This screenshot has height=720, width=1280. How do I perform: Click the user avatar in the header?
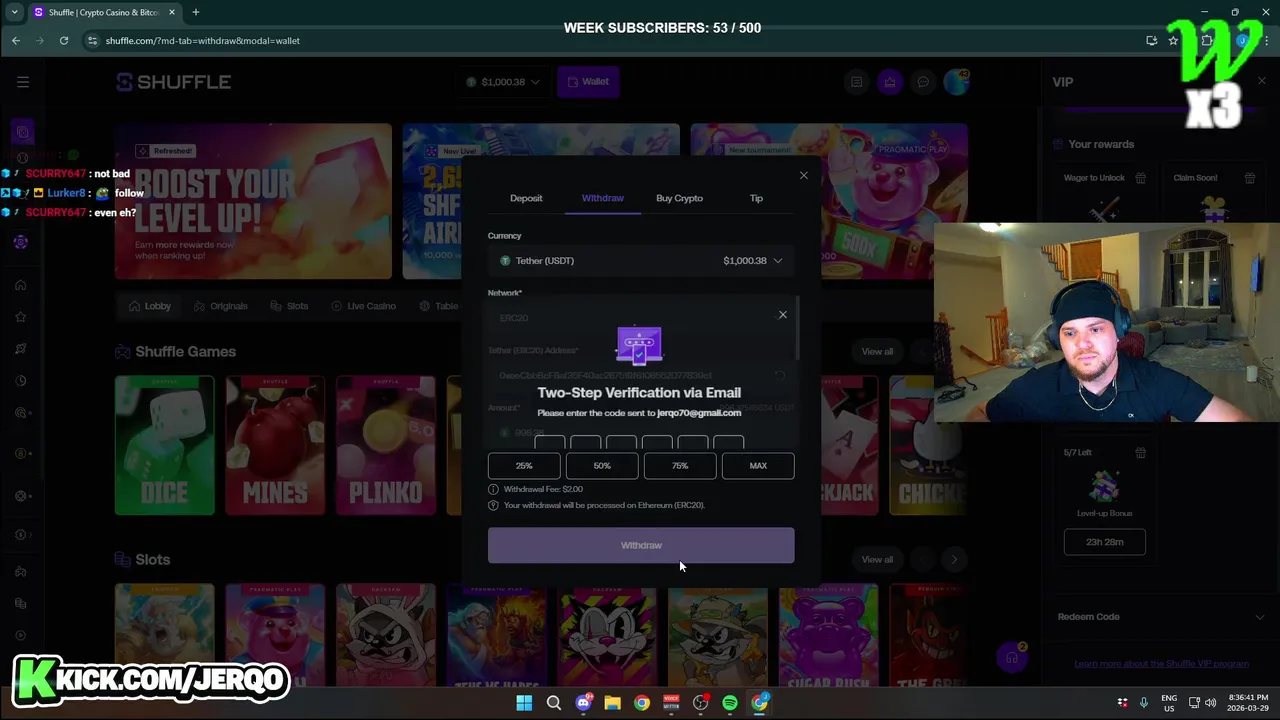[x=957, y=82]
